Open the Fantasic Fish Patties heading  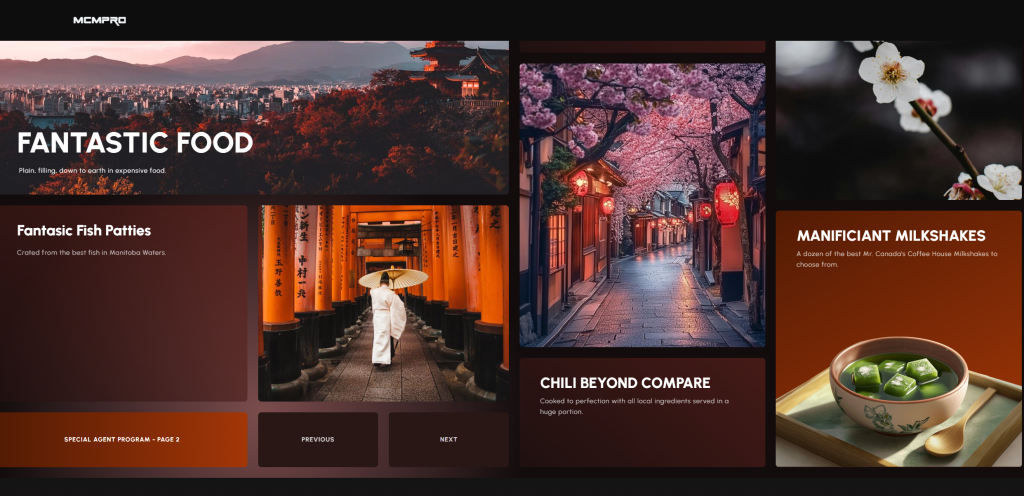tap(84, 231)
